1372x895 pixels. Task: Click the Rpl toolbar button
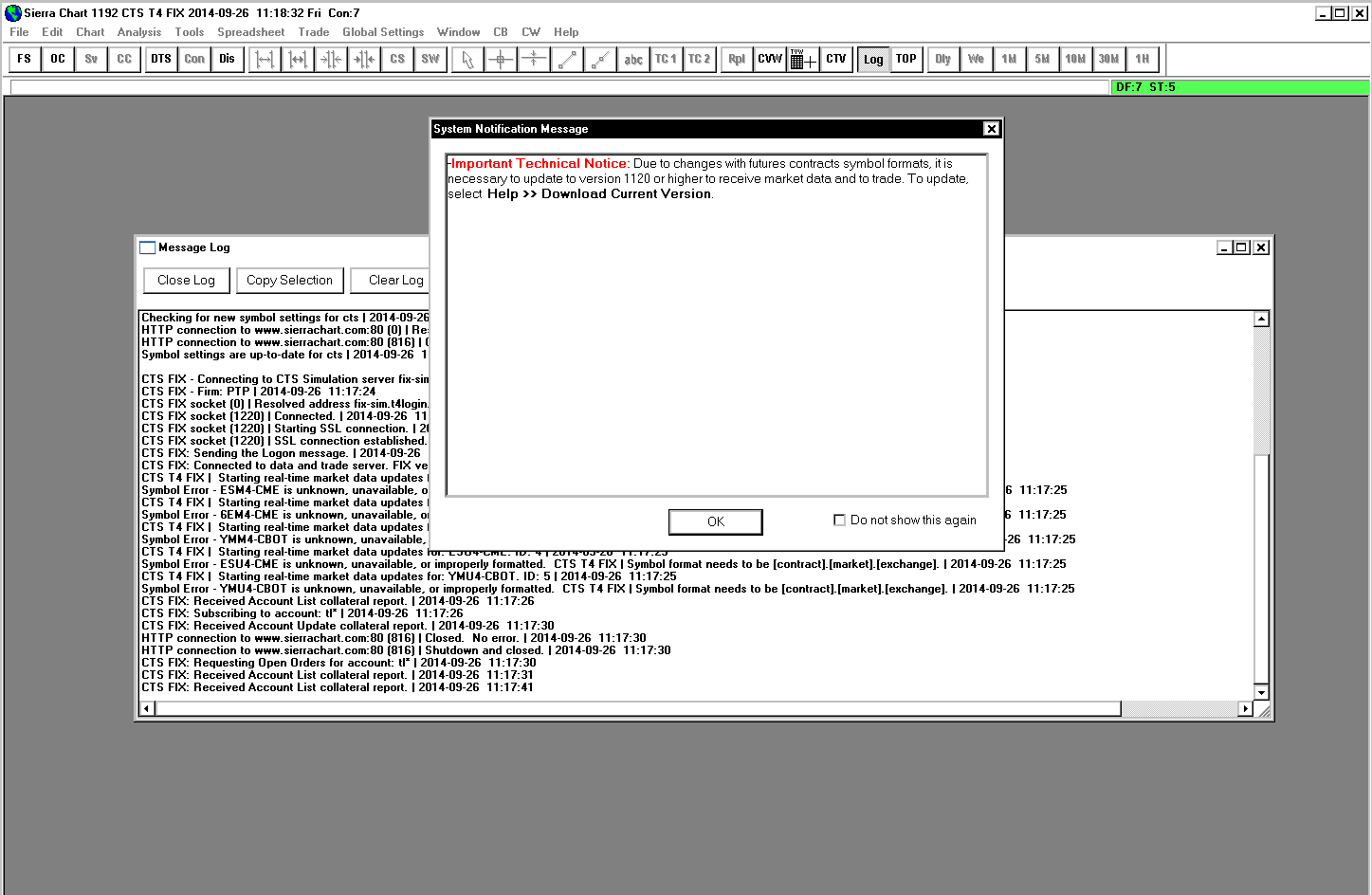(x=737, y=59)
